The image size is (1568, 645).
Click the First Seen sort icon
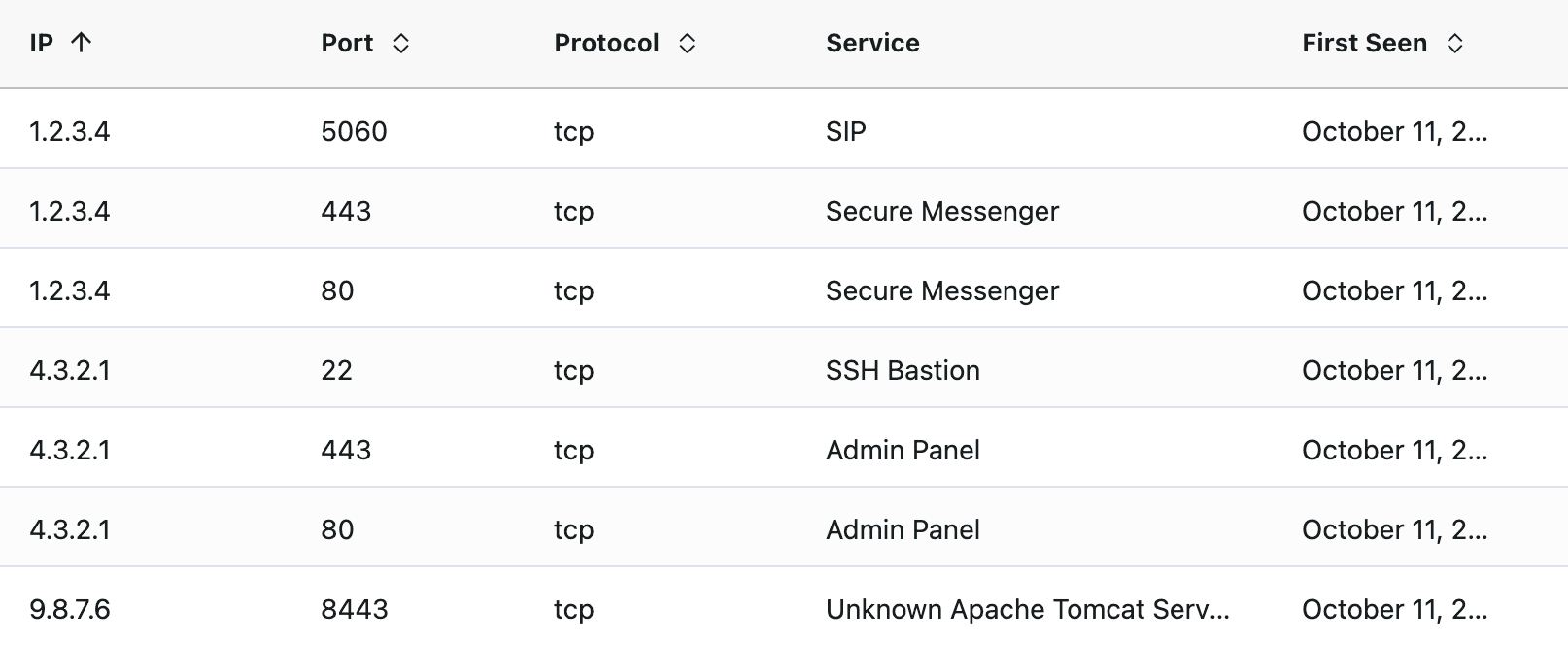(x=1454, y=43)
